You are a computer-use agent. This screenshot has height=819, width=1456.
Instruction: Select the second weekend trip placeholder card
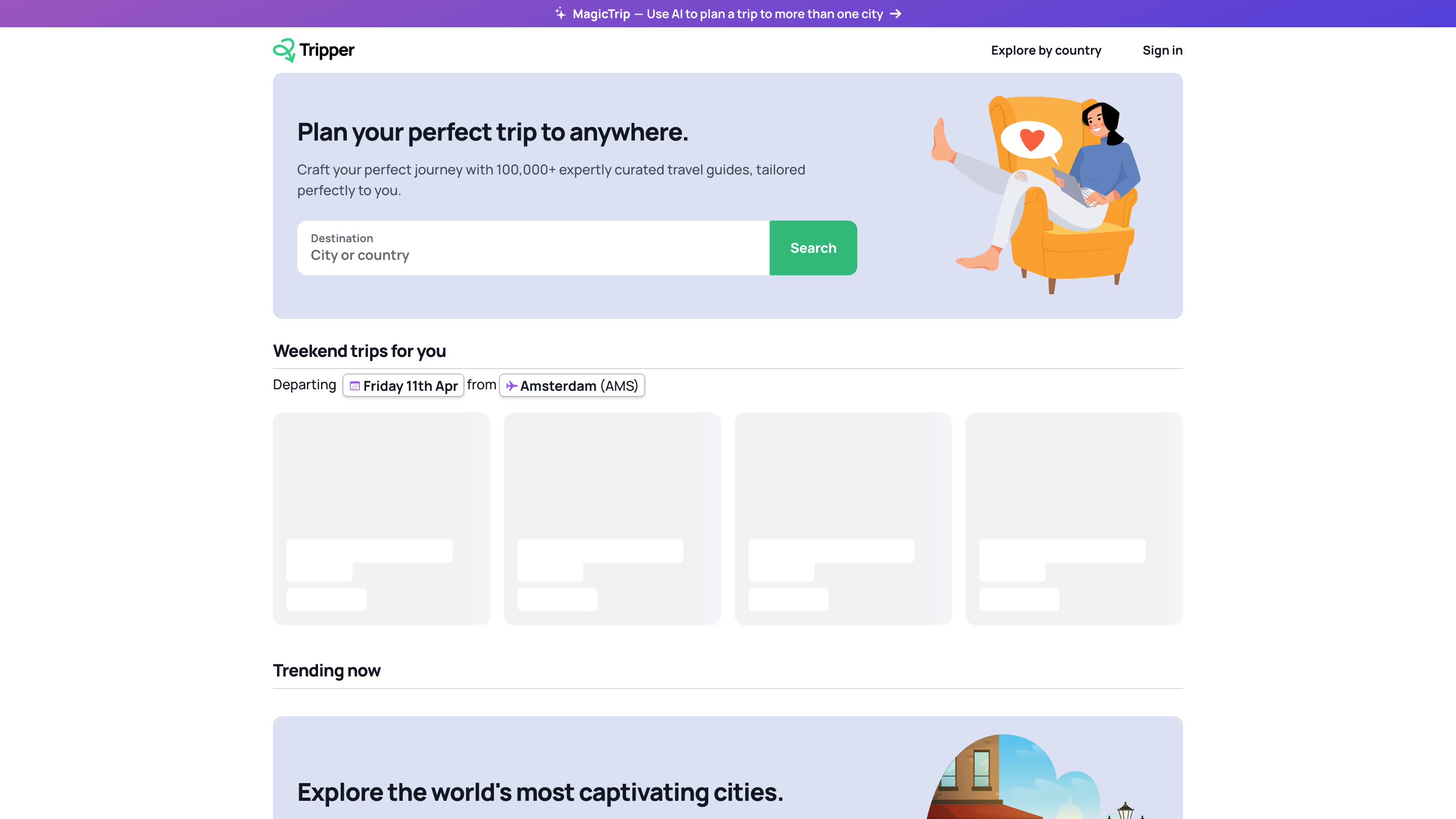(x=612, y=518)
